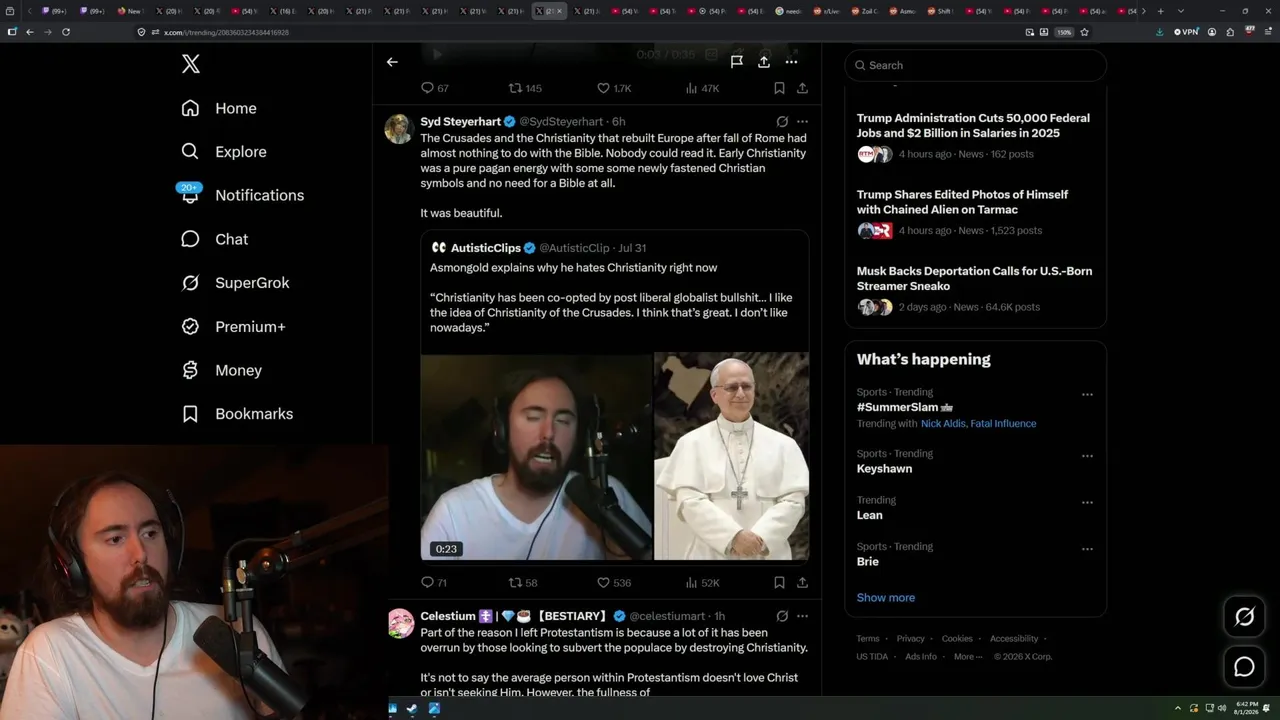Open a new browser tab with plus button
This screenshot has height=720, width=1280.
[x=1160, y=11]
